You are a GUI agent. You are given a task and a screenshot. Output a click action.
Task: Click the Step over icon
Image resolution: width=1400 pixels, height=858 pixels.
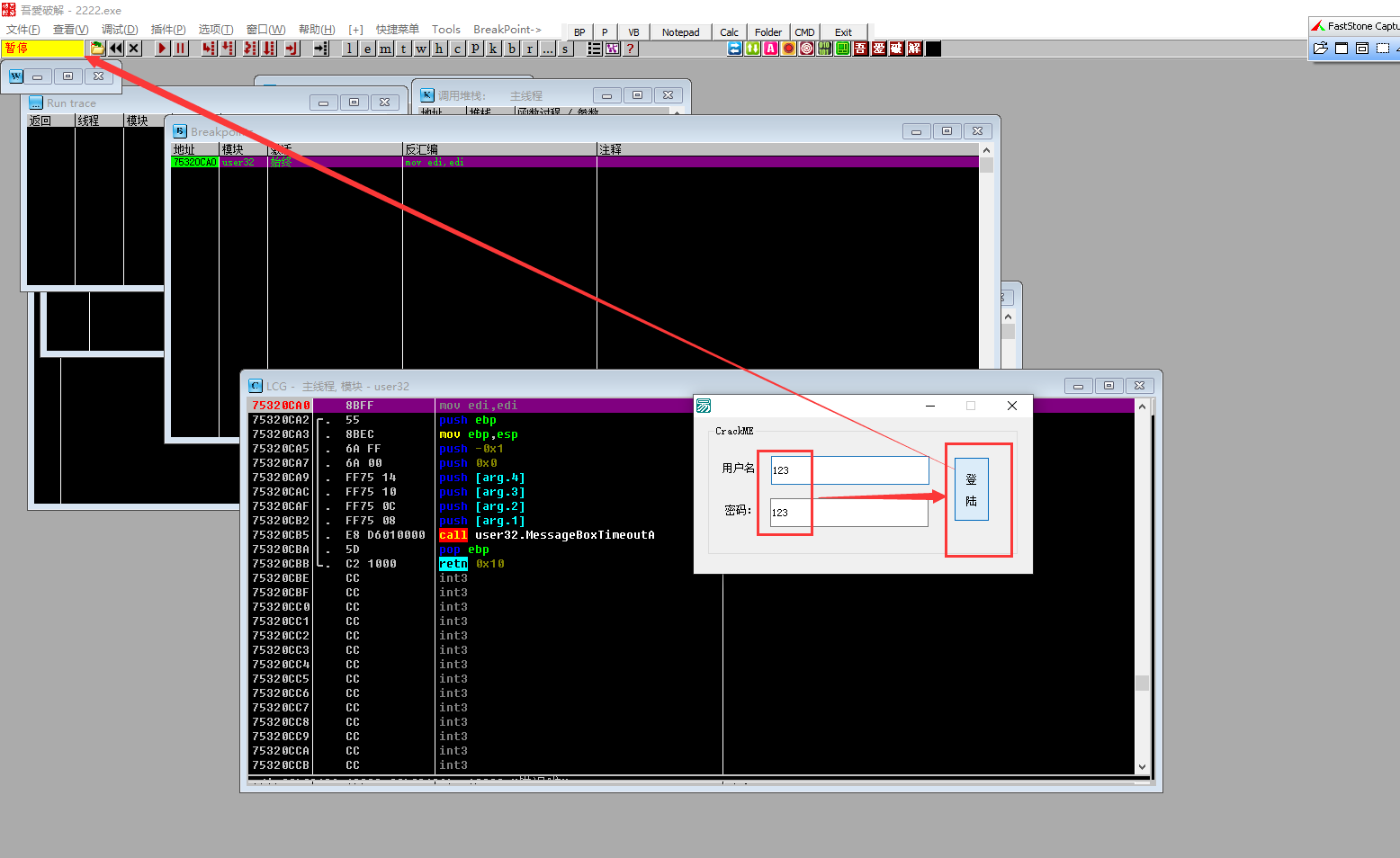pos(228,49)
